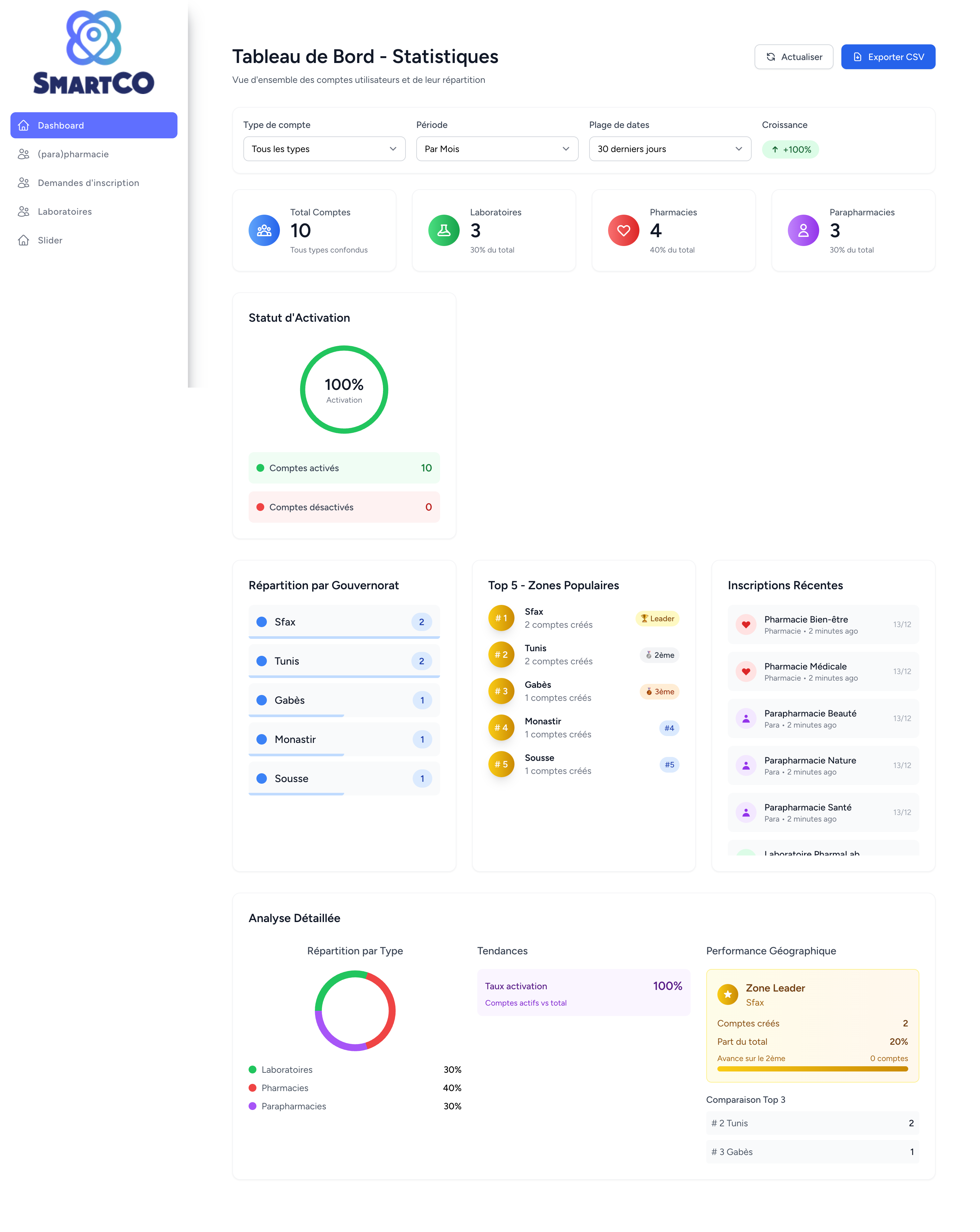Select the Comptes activés row
Image resolution: width=980 pixels, height=1232 pixels.
(344, 468)
